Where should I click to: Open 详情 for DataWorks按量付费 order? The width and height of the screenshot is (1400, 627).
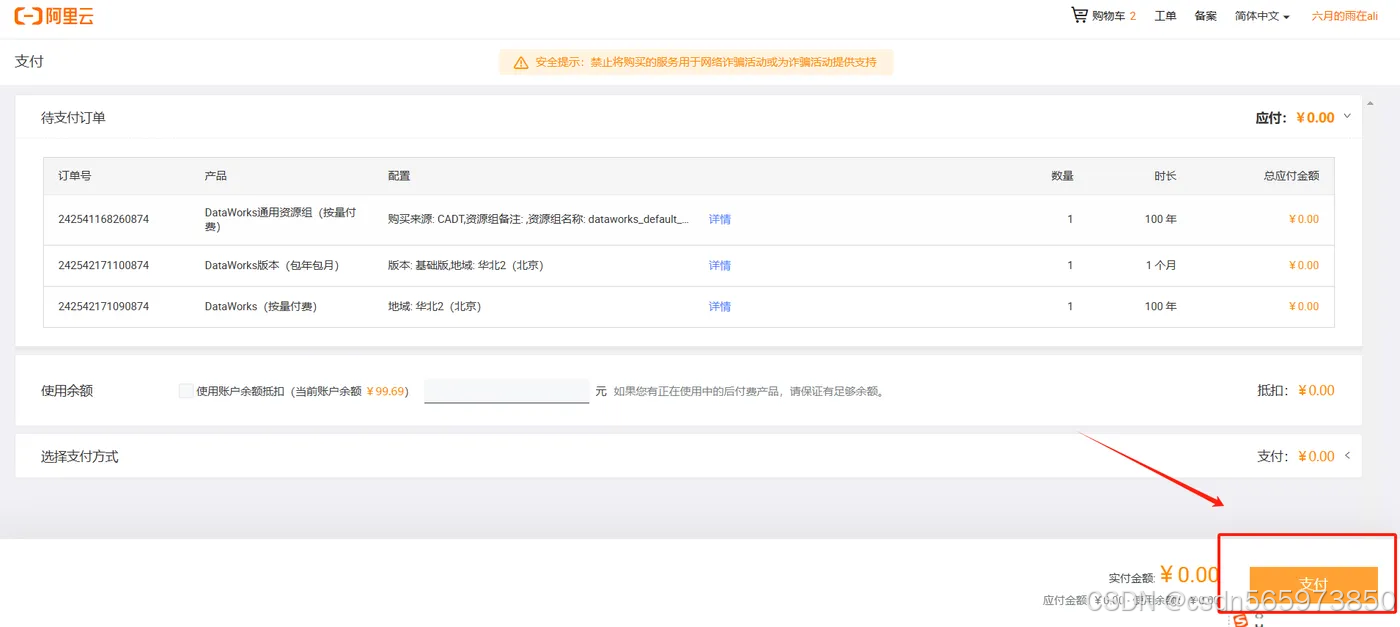(x=720, y=306)
